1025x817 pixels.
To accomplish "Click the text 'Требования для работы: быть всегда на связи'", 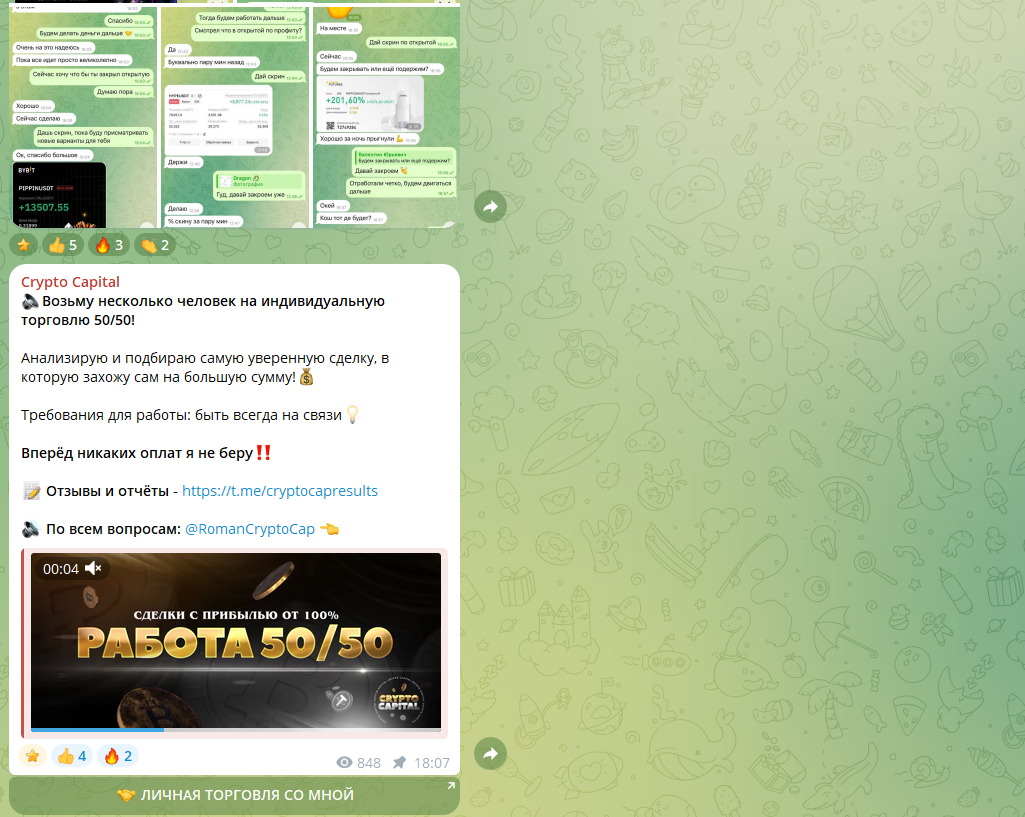I will coord(181,415).
